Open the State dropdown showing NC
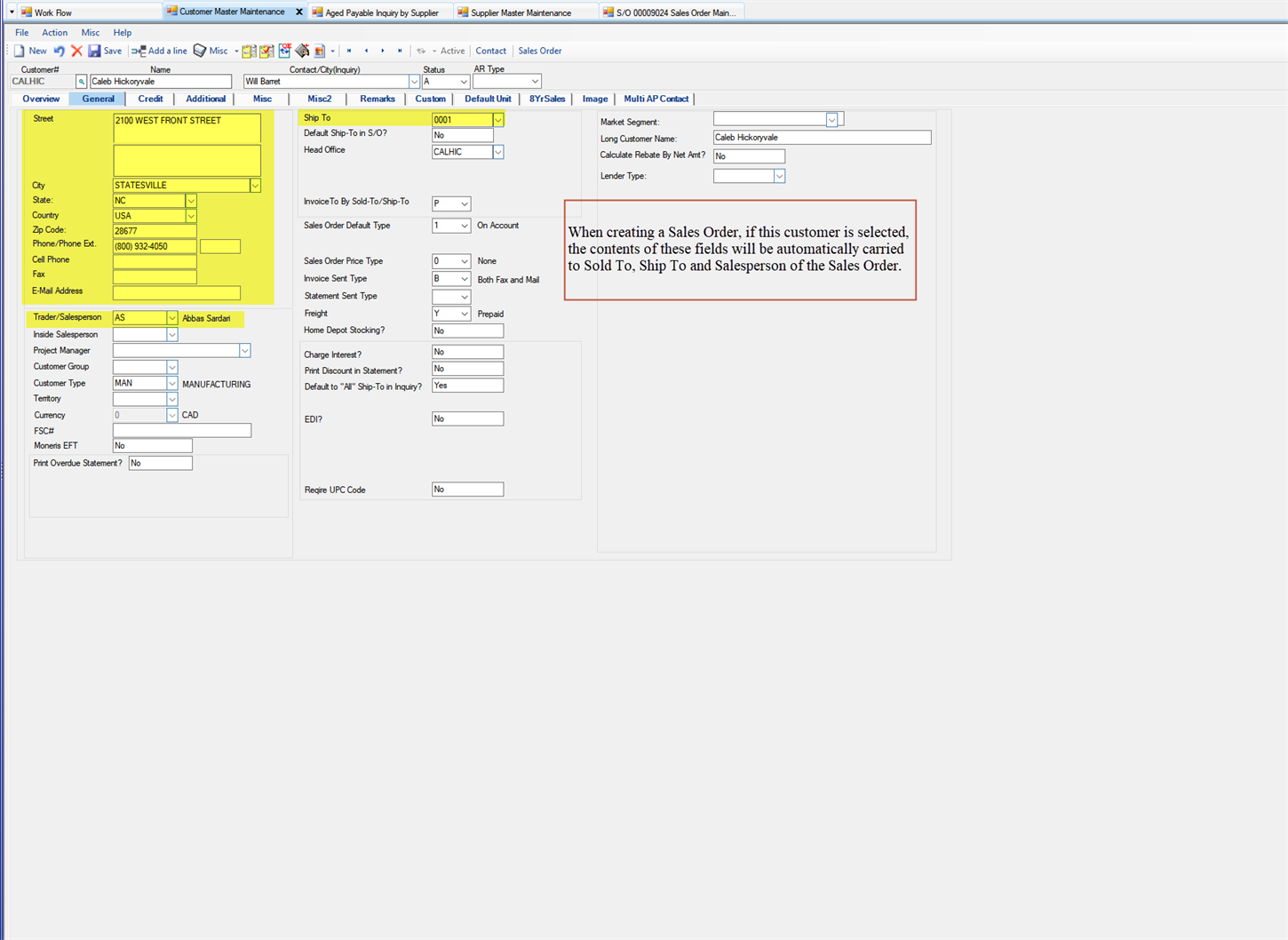 [x=190, y=200]
